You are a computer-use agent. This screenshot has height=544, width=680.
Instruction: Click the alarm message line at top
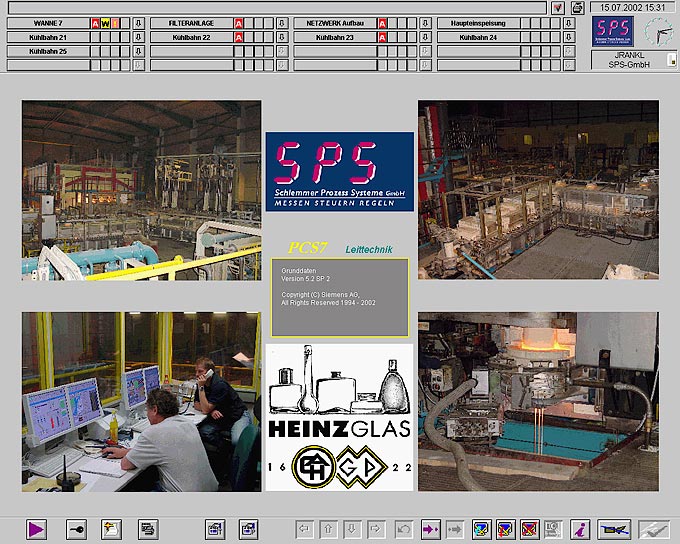278,8
